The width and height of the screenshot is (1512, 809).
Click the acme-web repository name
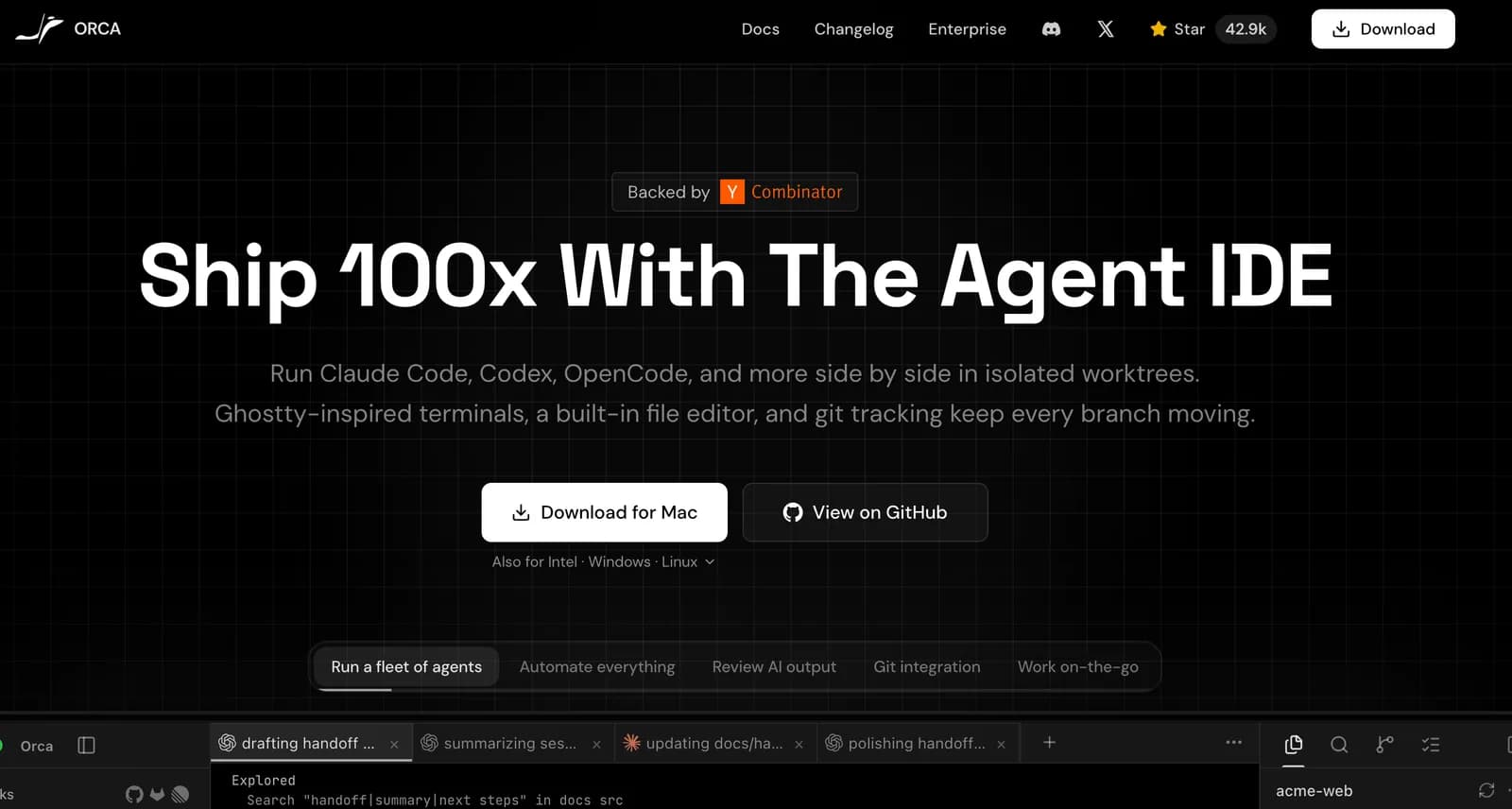pyautogui.click(x=1314, y=791)
